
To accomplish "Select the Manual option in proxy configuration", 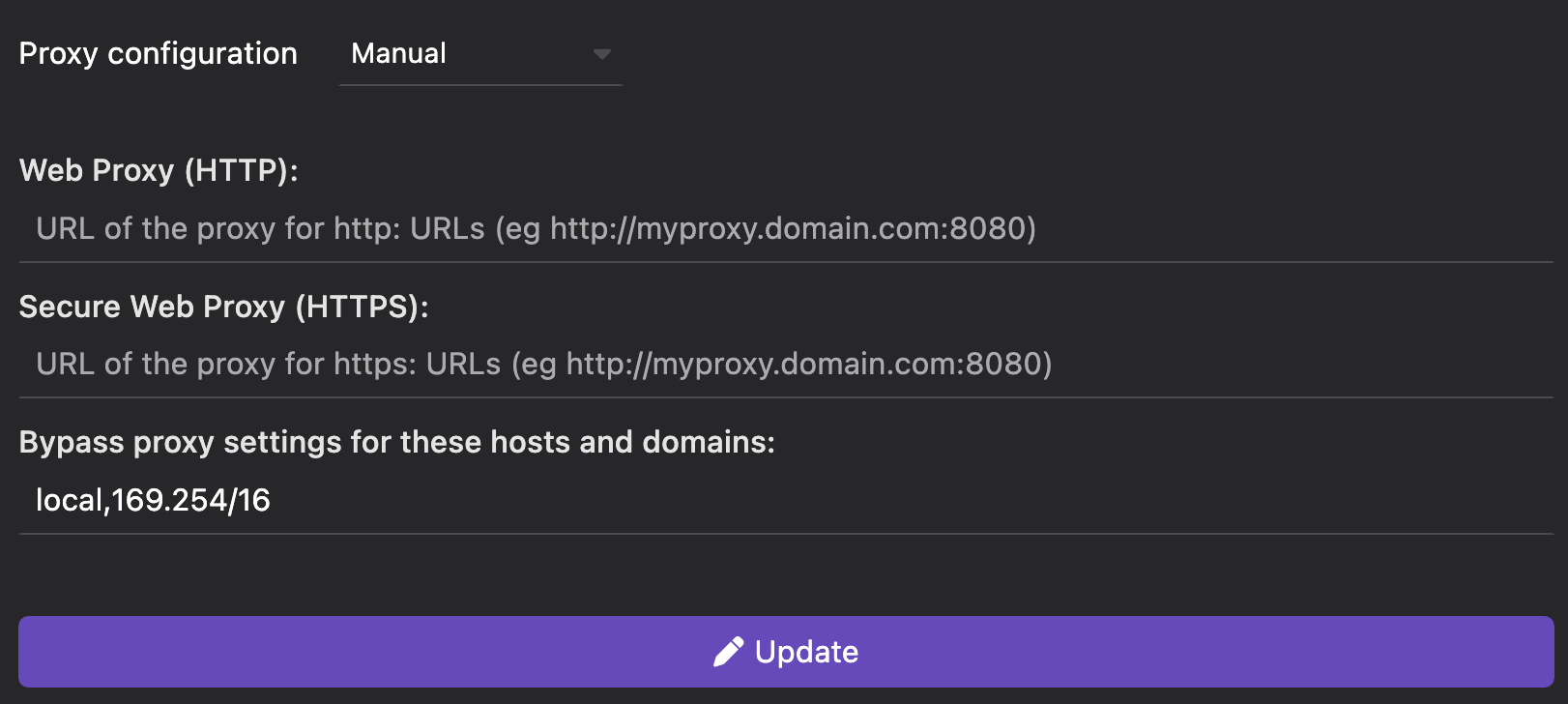I will (399, 54).
